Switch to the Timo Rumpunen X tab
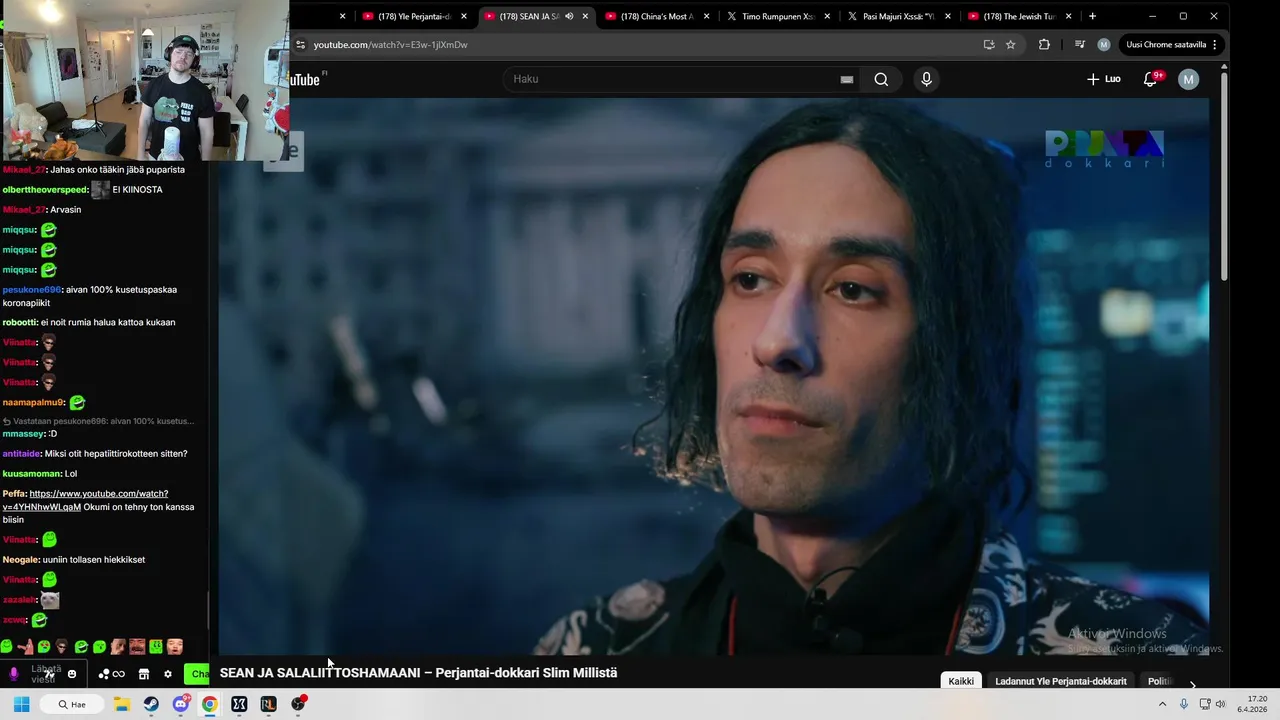This screenshot has height=720, width=1280. [778, 16]
